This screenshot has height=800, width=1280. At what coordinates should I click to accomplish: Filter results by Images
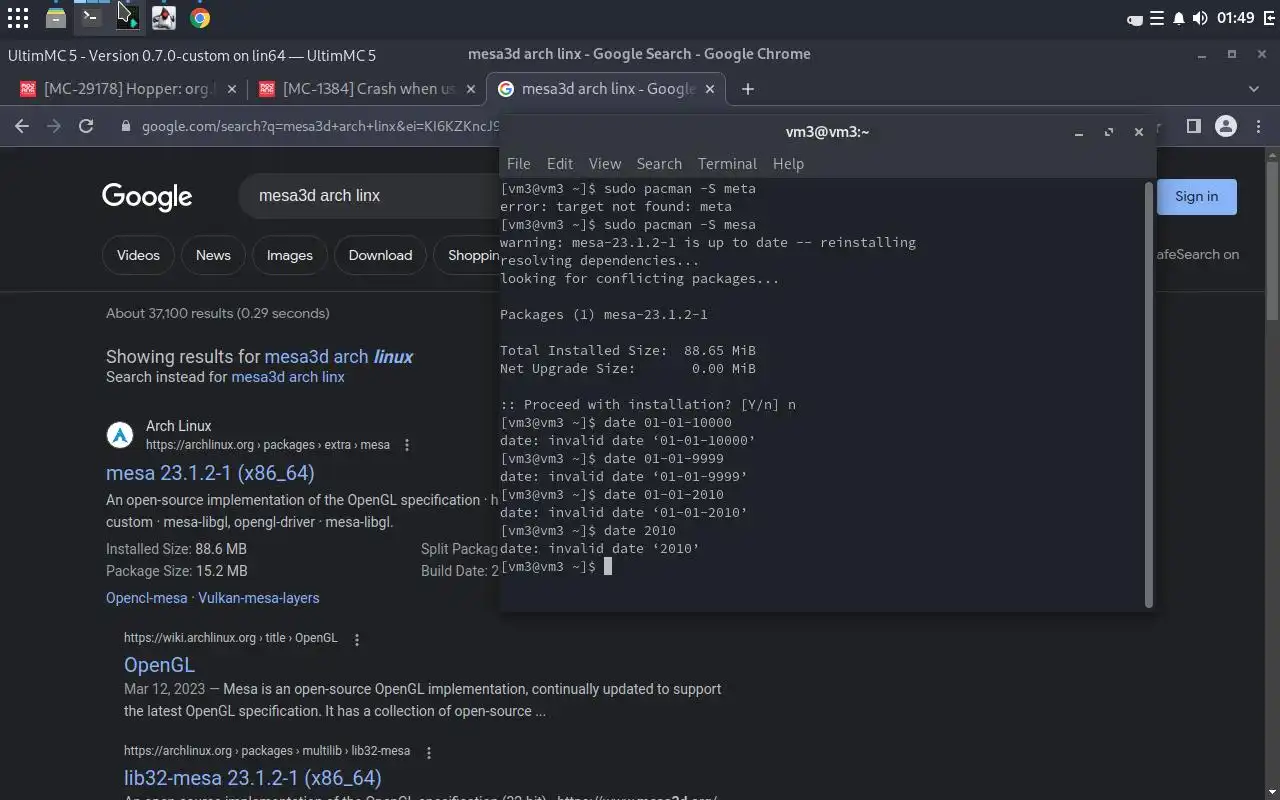click(x=289, y=255)
